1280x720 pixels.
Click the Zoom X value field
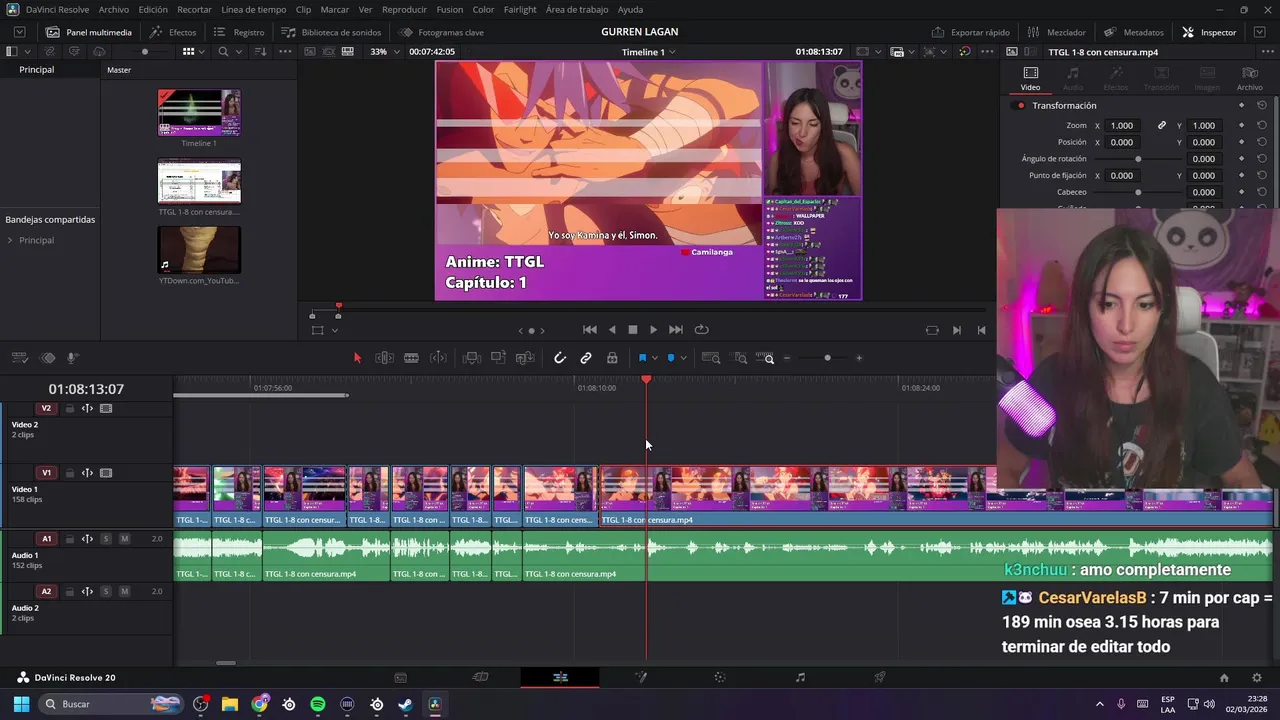coord(1122,125)
